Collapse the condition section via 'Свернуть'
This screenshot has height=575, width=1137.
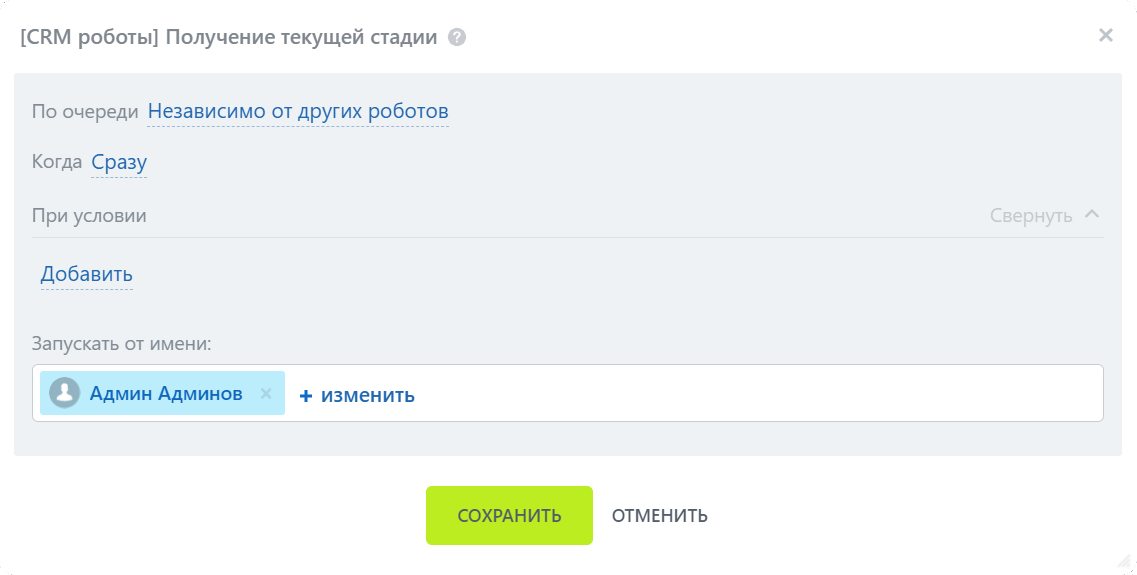point(1031,215)
